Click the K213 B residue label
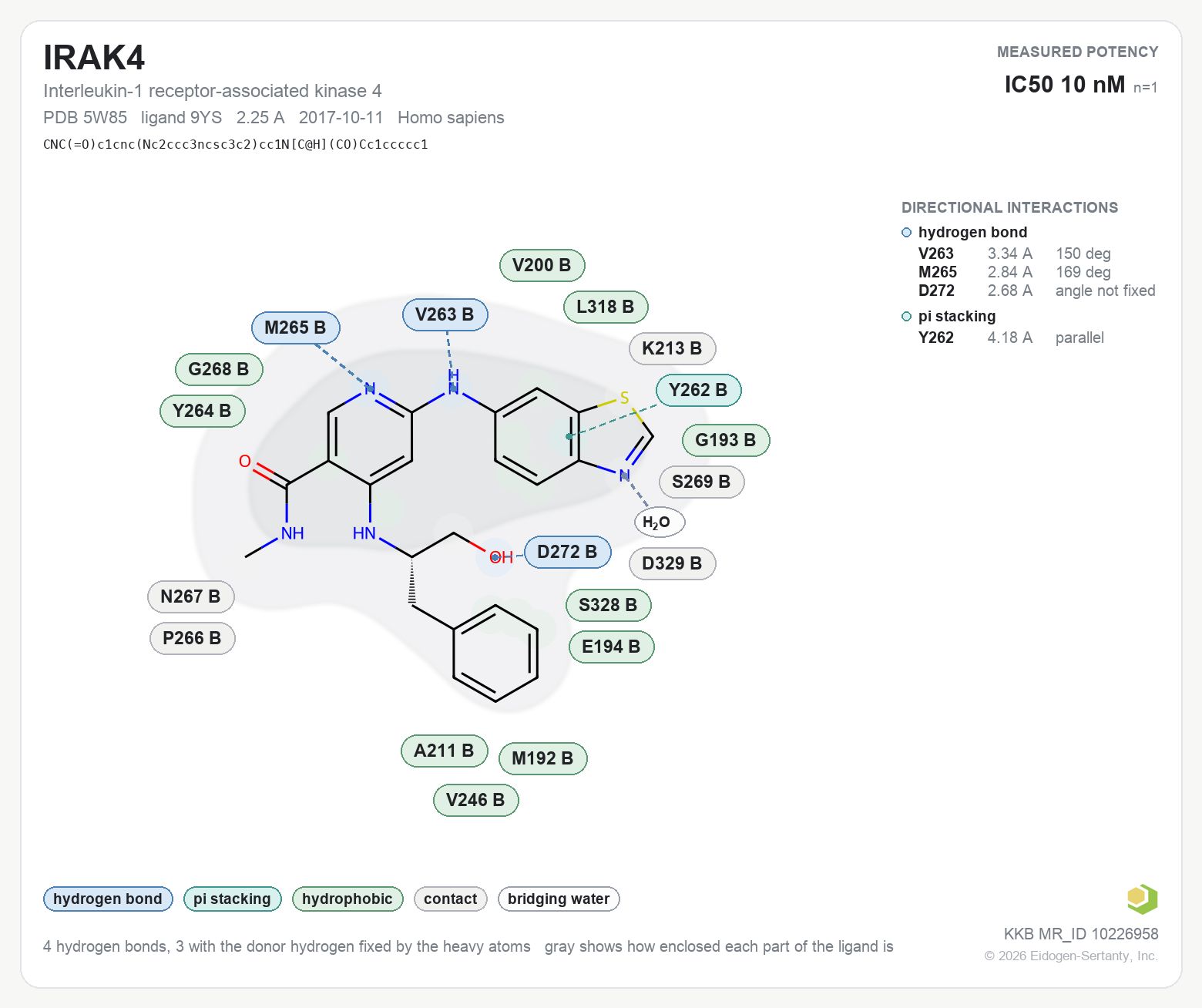The image size is (1202, 1008). click(673, 348)
